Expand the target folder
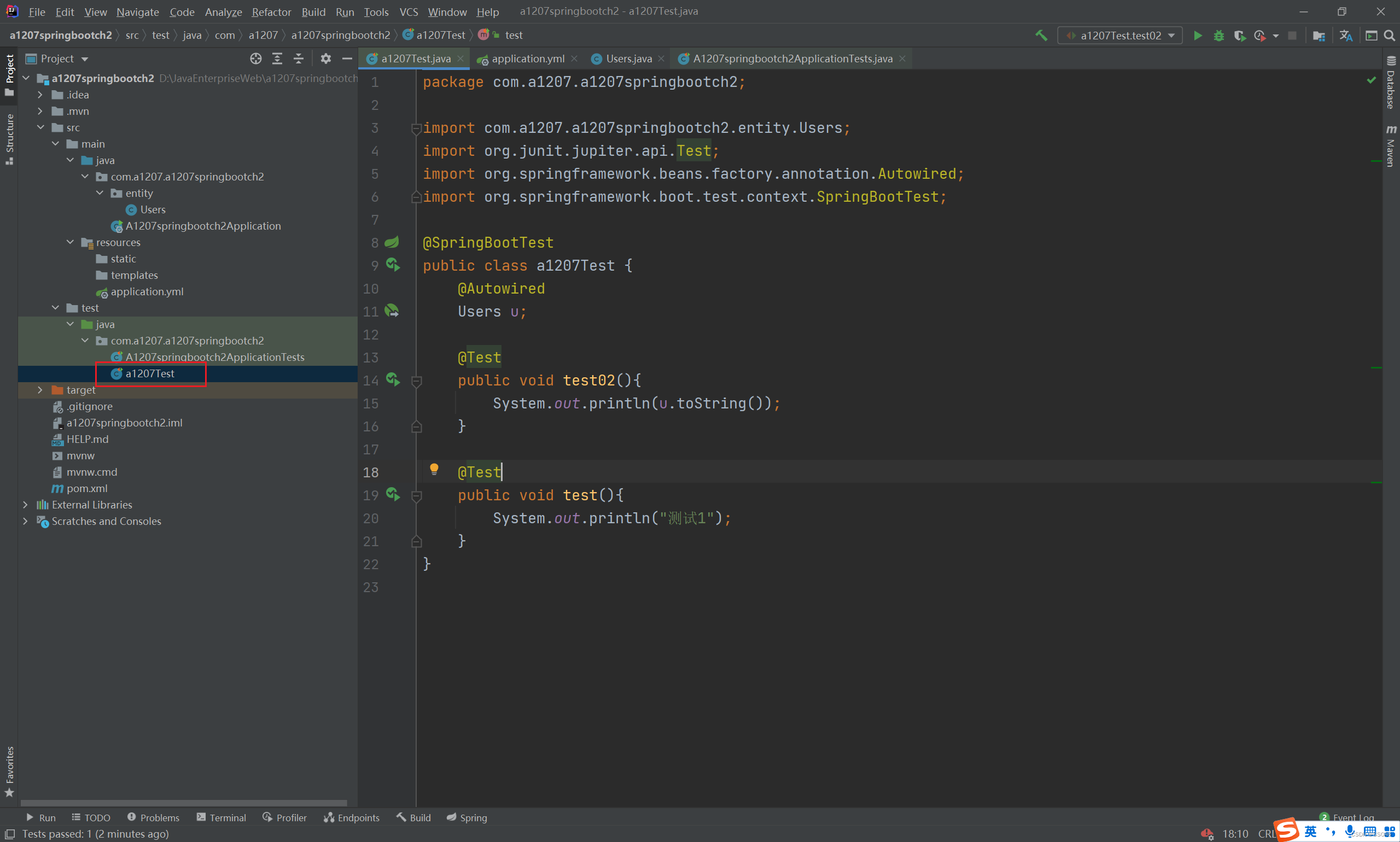The width and height of the screenshot is (1400, 842). coord(40,390)
